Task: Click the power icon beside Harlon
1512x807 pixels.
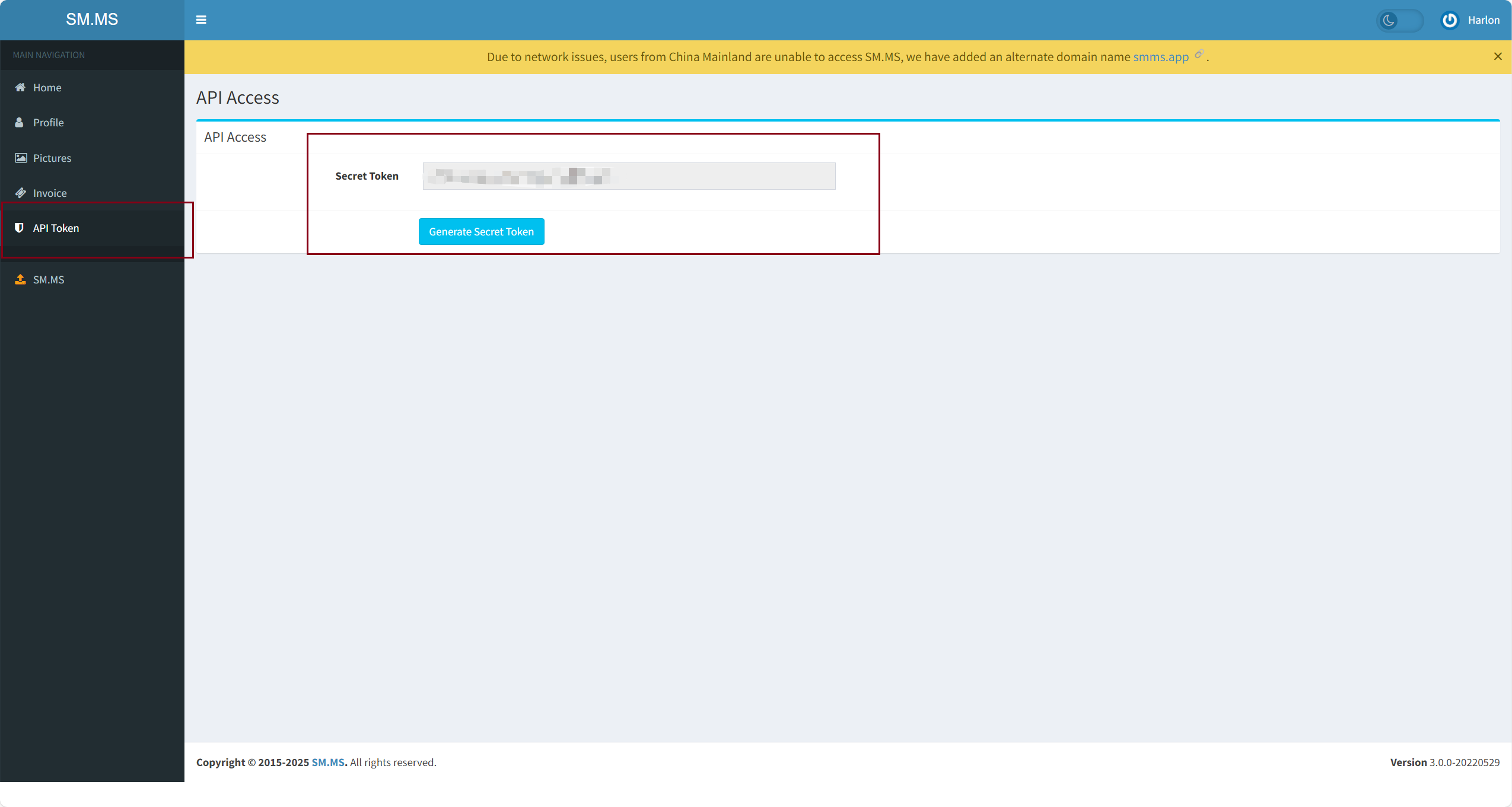Action: (x=1449, y=20)
